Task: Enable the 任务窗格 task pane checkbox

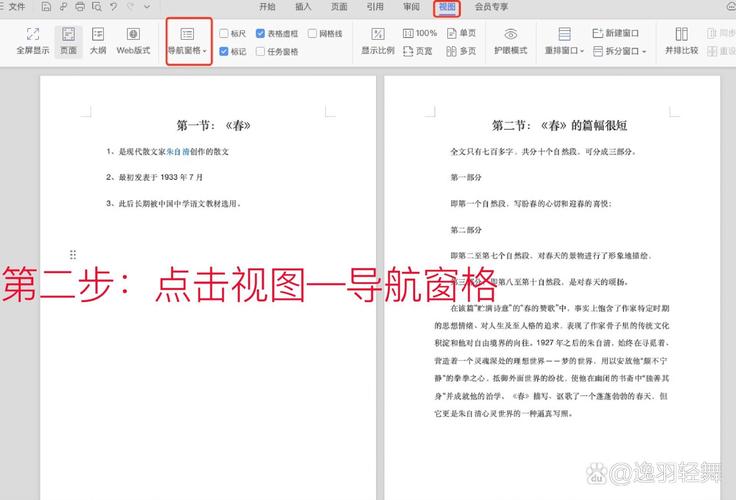Action: click(x=261, y=51)
